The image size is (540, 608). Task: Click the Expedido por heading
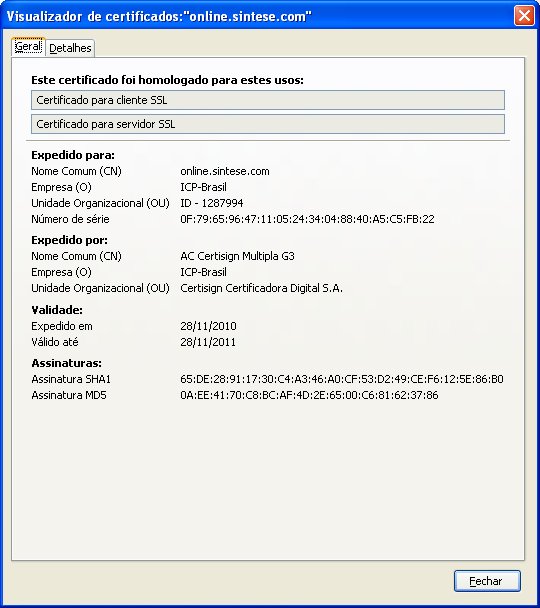(69, 240)
